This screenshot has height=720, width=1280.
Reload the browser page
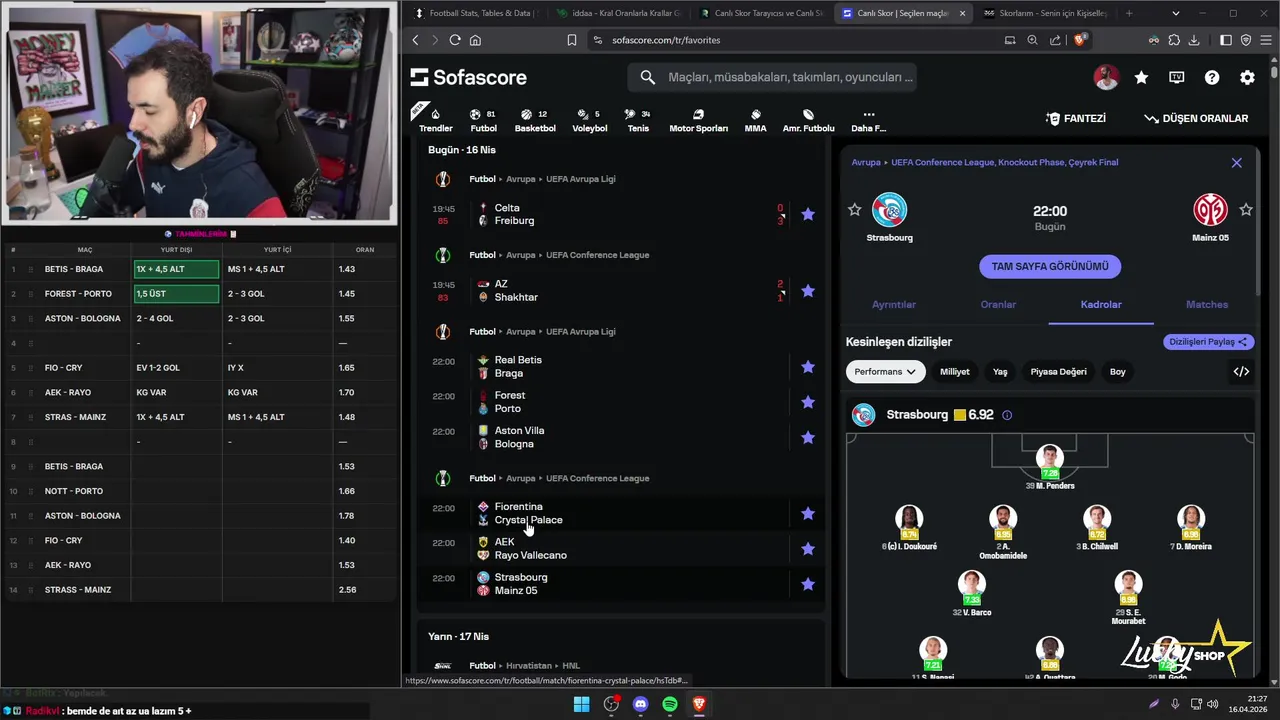[x=455, y=40]
